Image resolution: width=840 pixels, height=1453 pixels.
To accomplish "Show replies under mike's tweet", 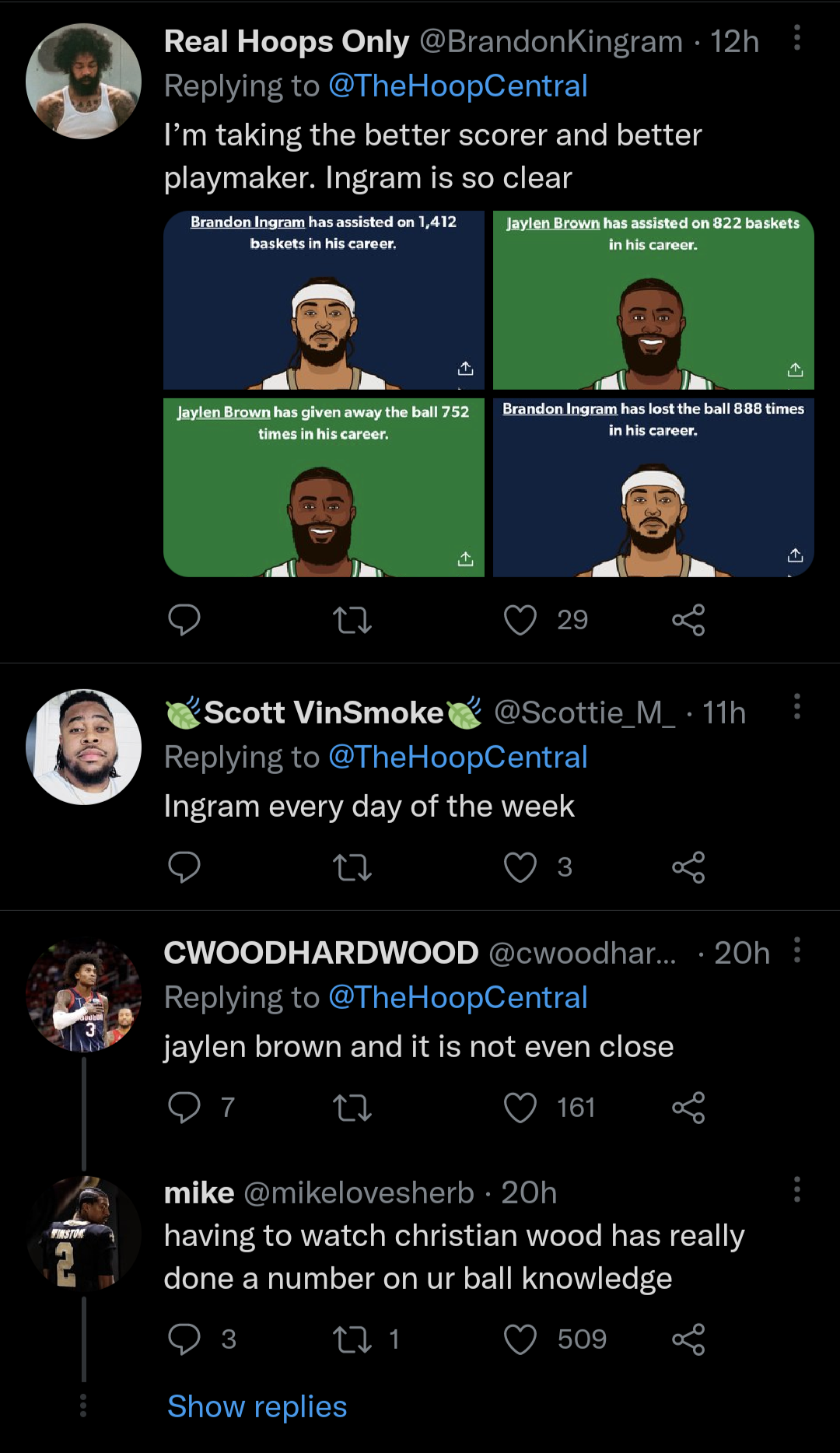I will pyautogui.click(x=257, y=1406).
